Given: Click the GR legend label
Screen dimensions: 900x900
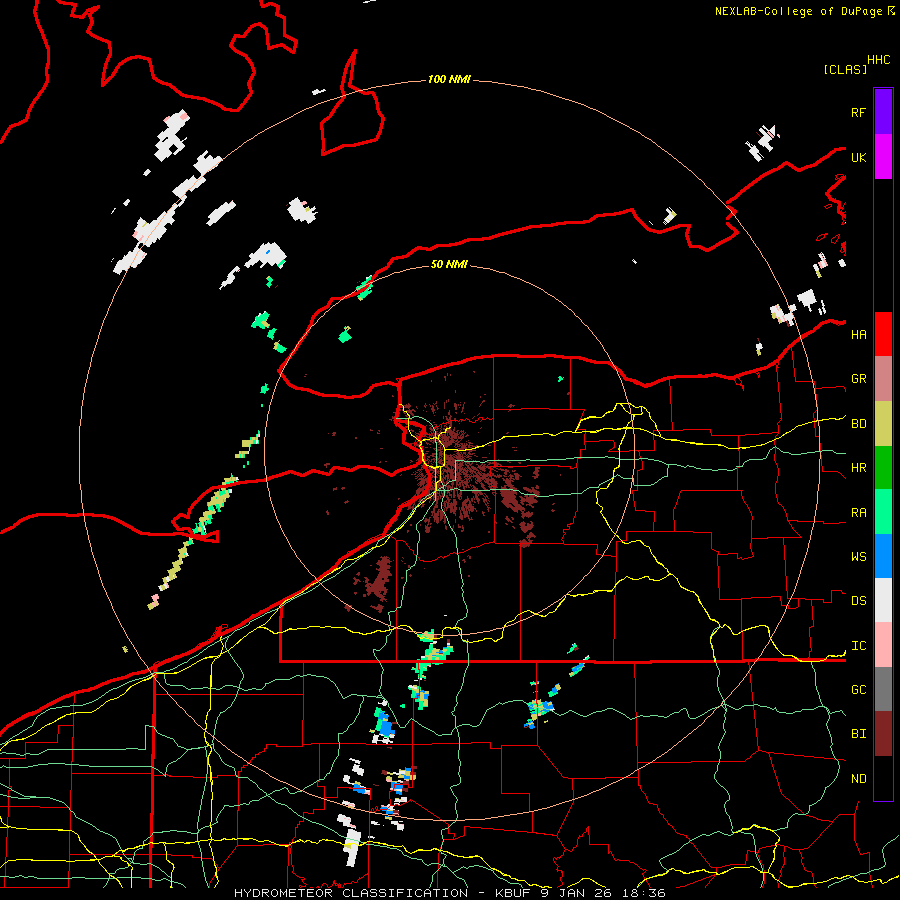Looking at the screenshot, I should (858, 379).
